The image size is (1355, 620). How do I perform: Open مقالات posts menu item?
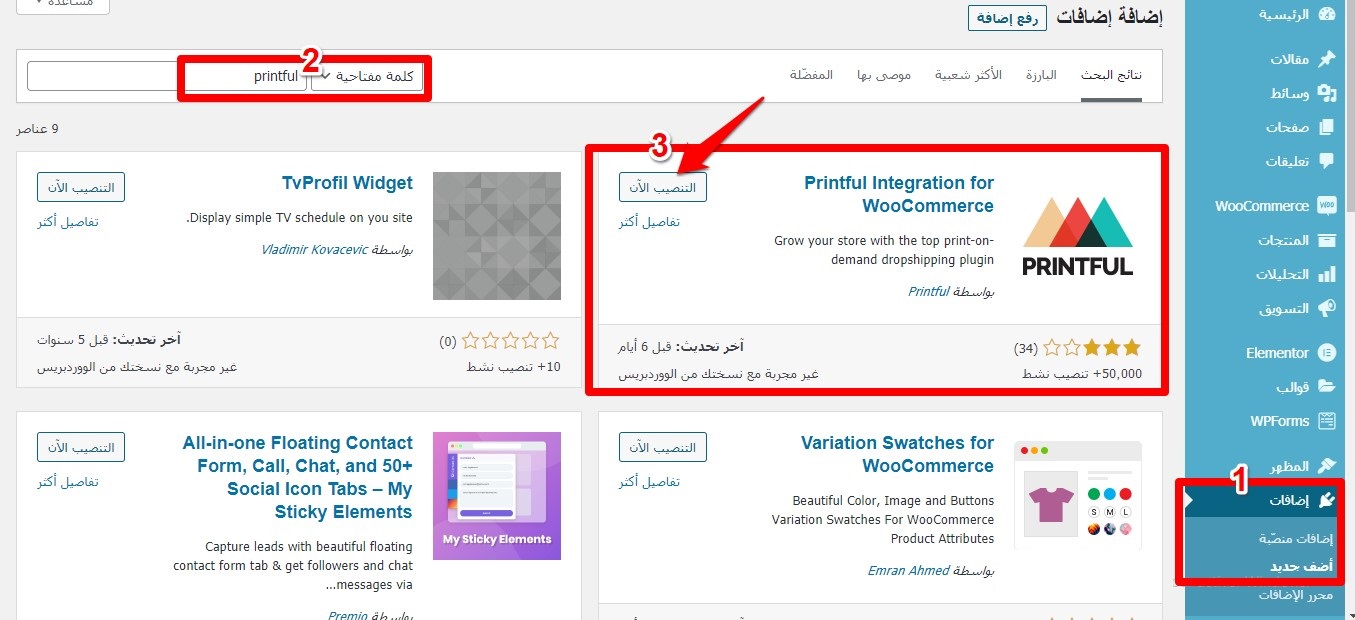tap(1290, 59)
